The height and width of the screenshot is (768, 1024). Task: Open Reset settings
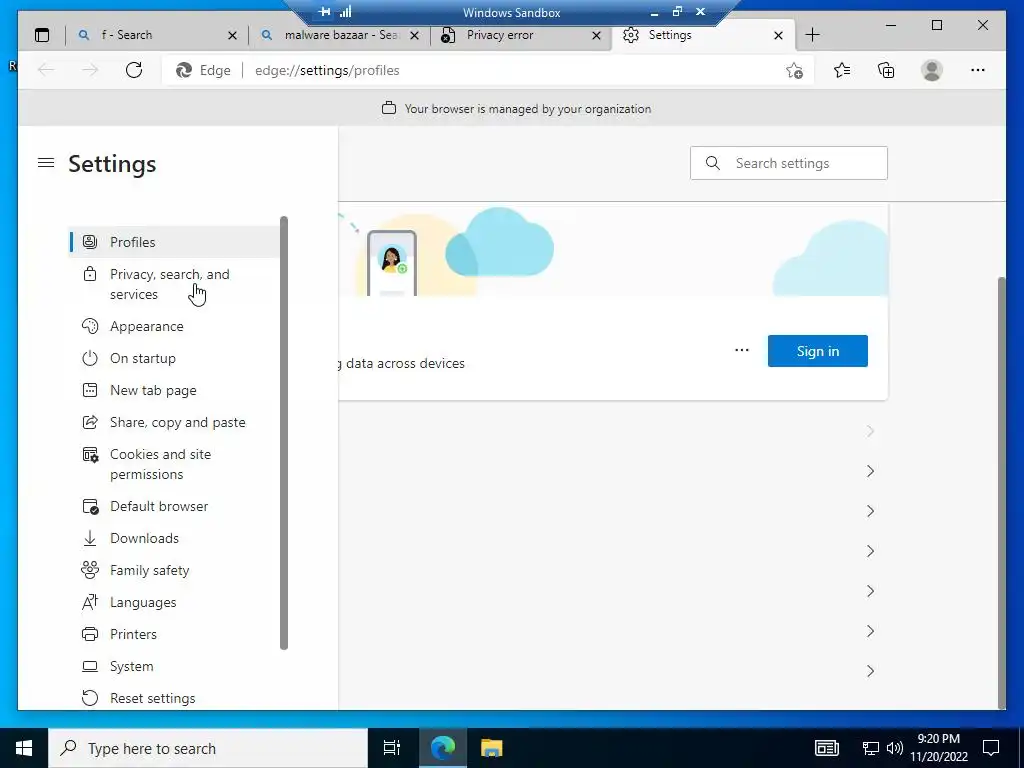(174, 698)
